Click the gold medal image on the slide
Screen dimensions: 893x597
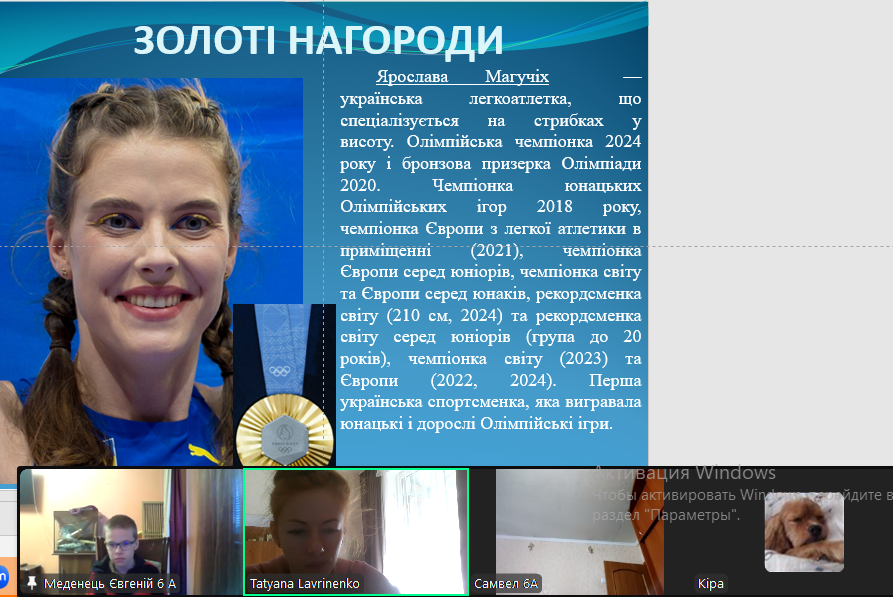[x=284, y=385]
